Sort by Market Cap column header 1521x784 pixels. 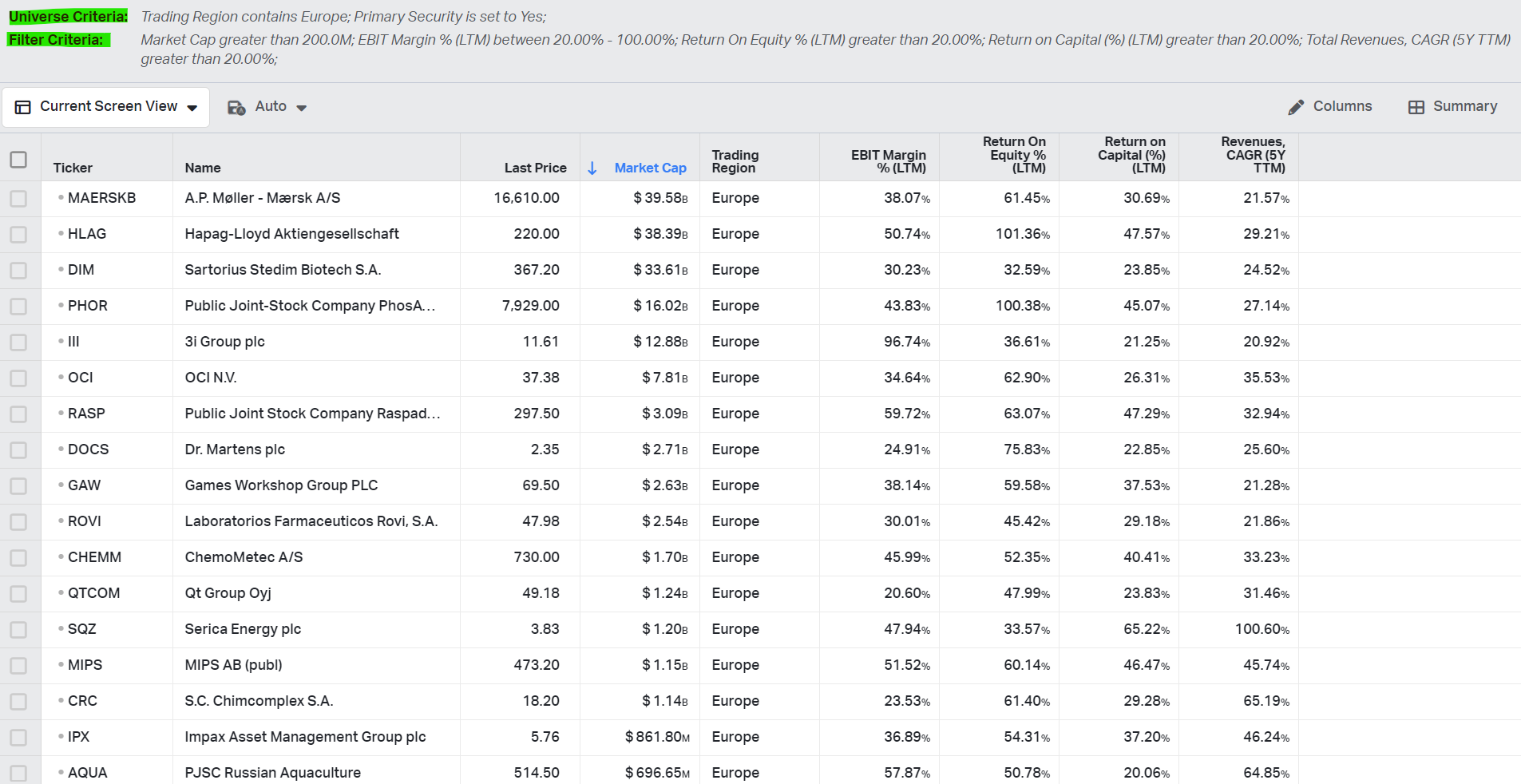coord(650,168)
